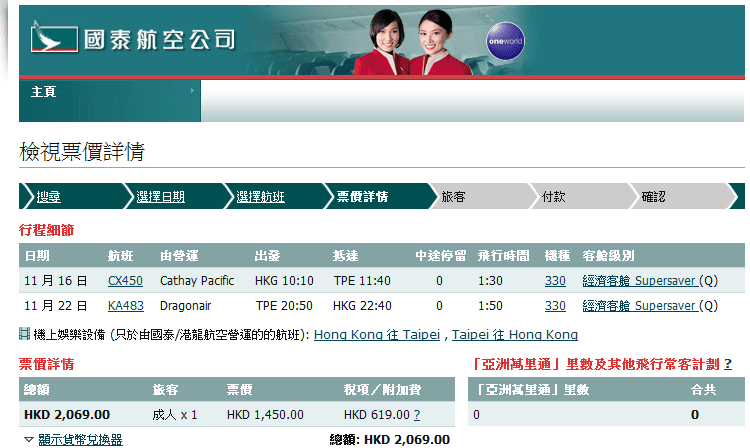Screen dimensions: 750x448
Task: Open flight KA483 details link
Action: point(125,305)
